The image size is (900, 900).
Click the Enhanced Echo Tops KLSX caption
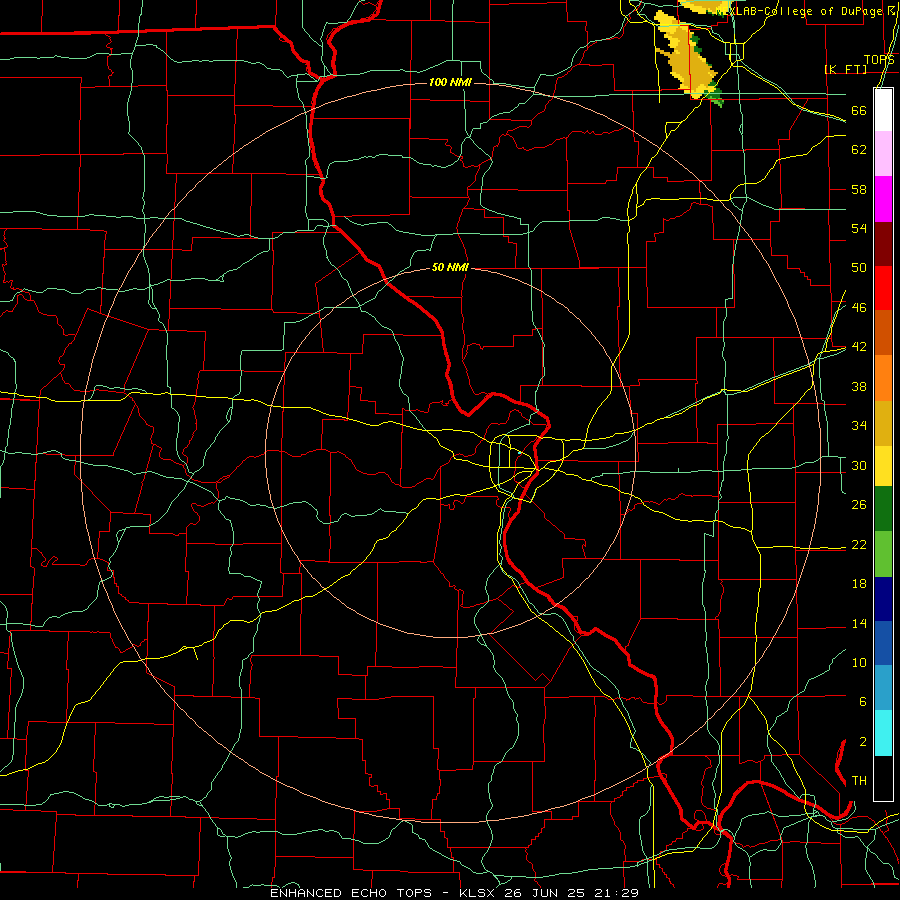point(454,893)
